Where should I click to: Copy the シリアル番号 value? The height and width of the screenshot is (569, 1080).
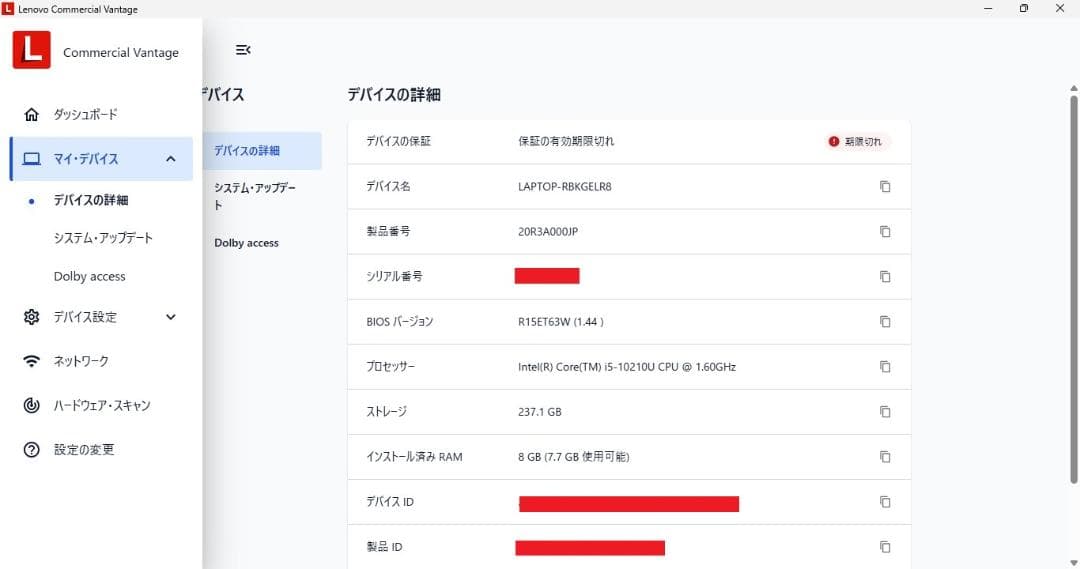[x=885, y=276]
